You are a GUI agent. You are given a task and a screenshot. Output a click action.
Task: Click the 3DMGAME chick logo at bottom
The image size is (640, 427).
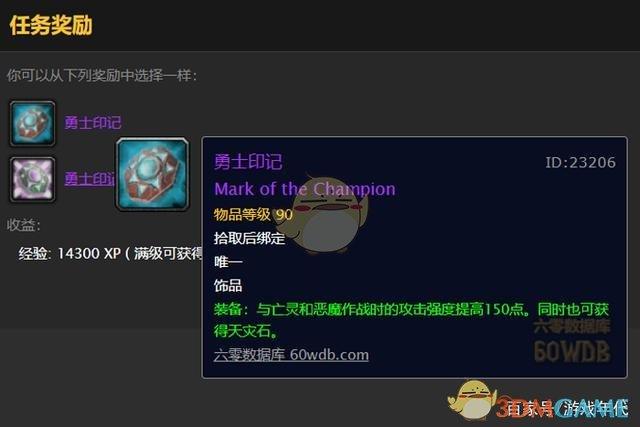(471, 400)
